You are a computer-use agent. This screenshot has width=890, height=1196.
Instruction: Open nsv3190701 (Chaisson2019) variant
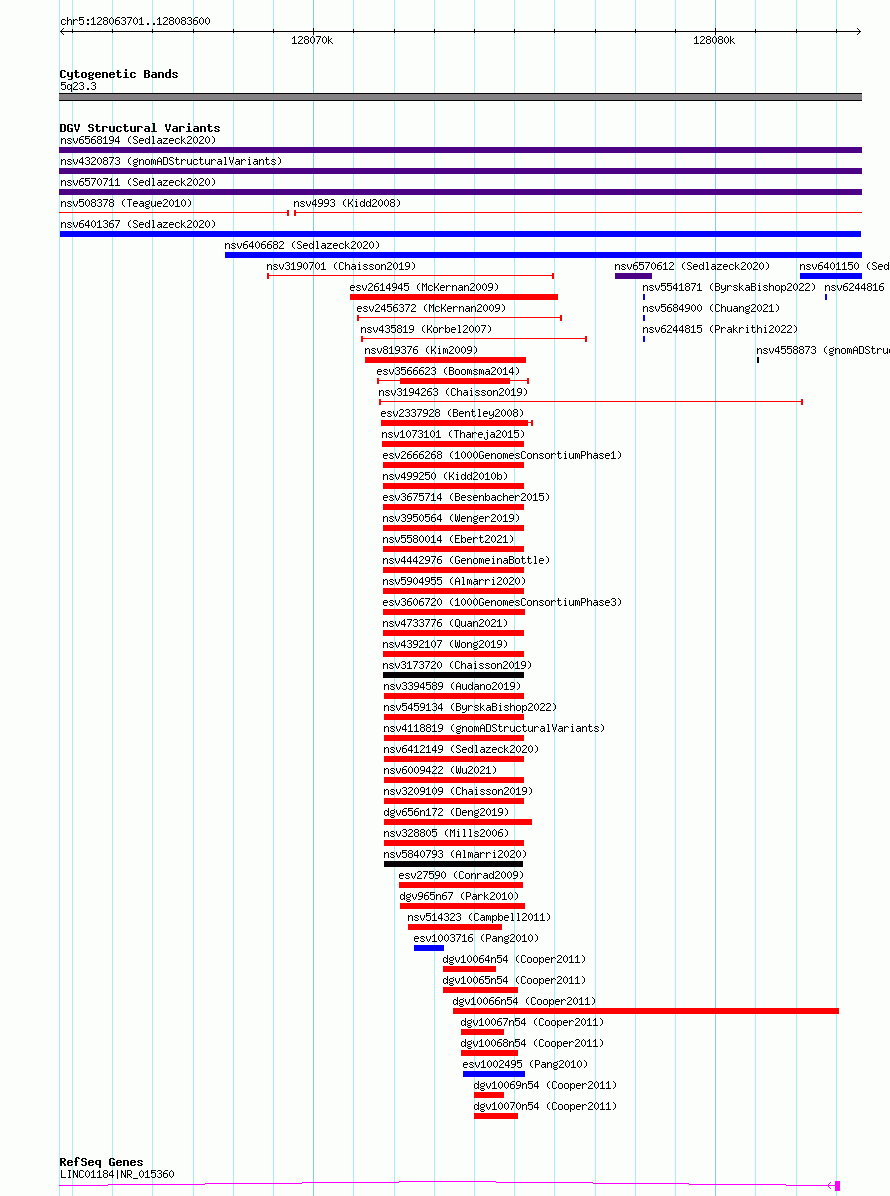tap(341, 266)
